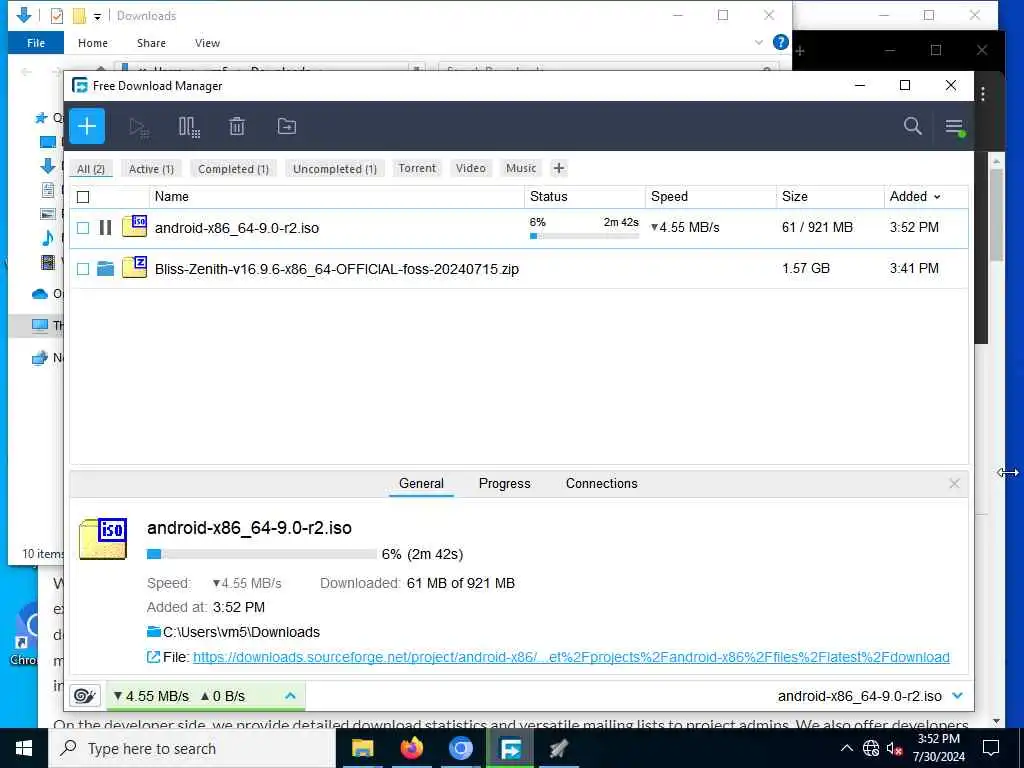Open Home ribbon tab in Explorer
This screenshot has height=768, width=1024.
pyautogui.click(x=93, y=42)
